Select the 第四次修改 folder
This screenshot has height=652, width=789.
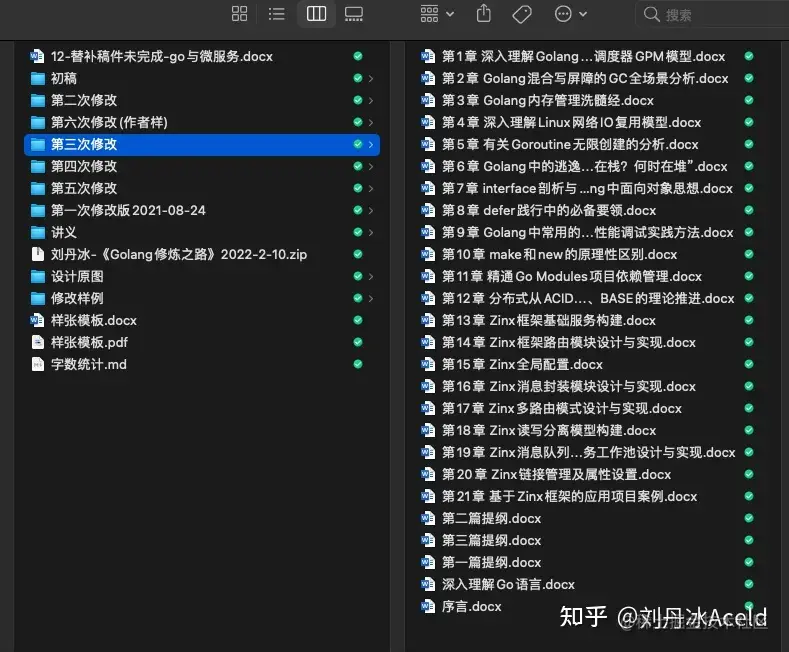(x=202, y=167)
